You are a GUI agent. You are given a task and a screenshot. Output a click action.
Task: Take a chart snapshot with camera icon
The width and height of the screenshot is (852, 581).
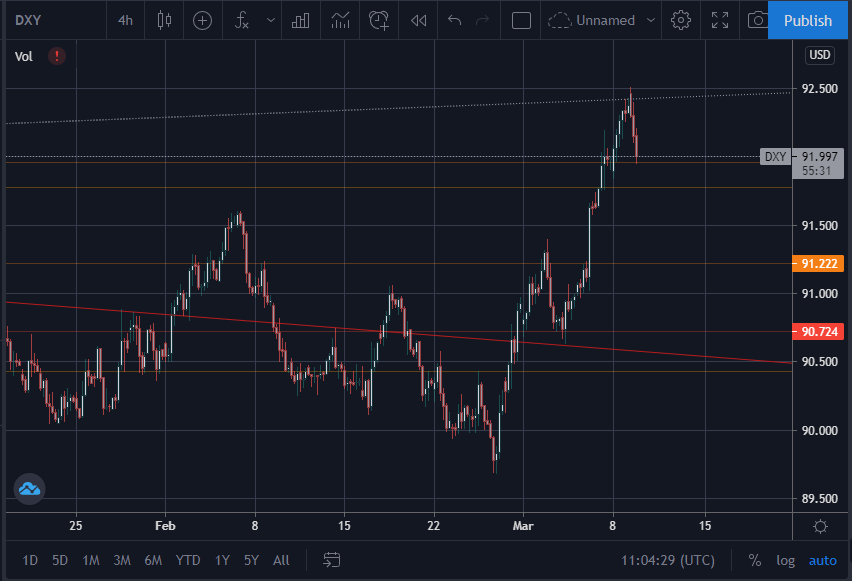[757, 21]
